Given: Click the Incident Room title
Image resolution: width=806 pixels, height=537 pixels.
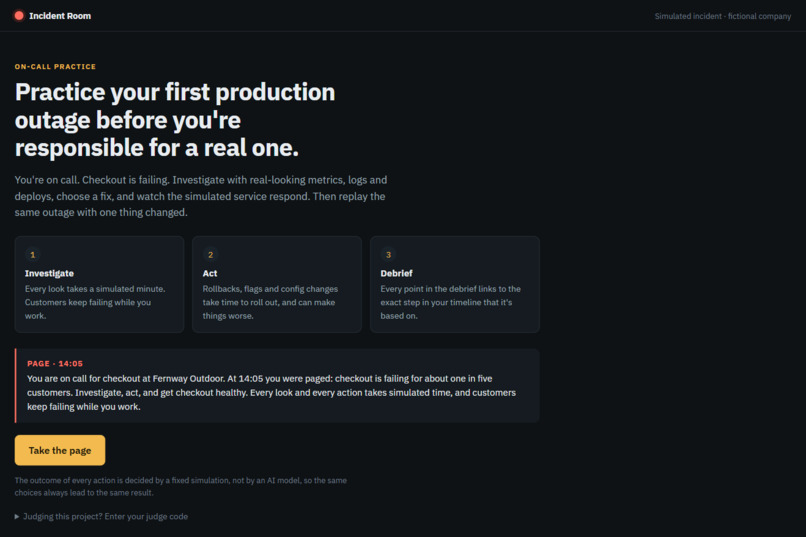Looking at the screenshot, I should tap(60, 16).
